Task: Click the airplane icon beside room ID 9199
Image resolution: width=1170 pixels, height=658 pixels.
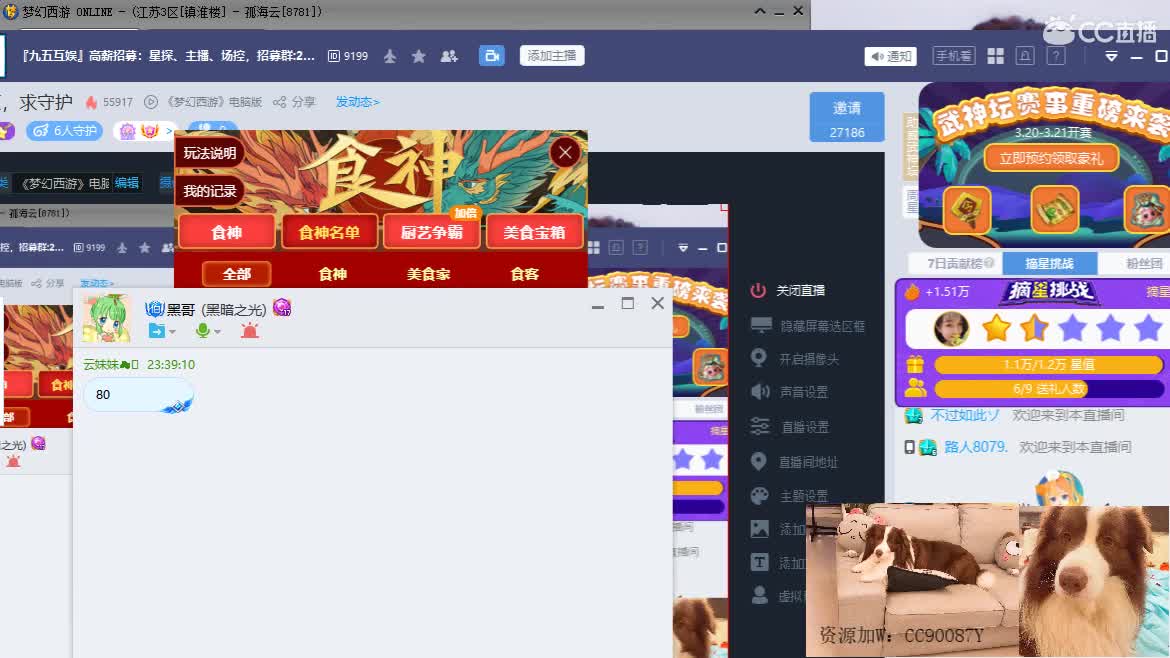Action: (x=390, y=56)
